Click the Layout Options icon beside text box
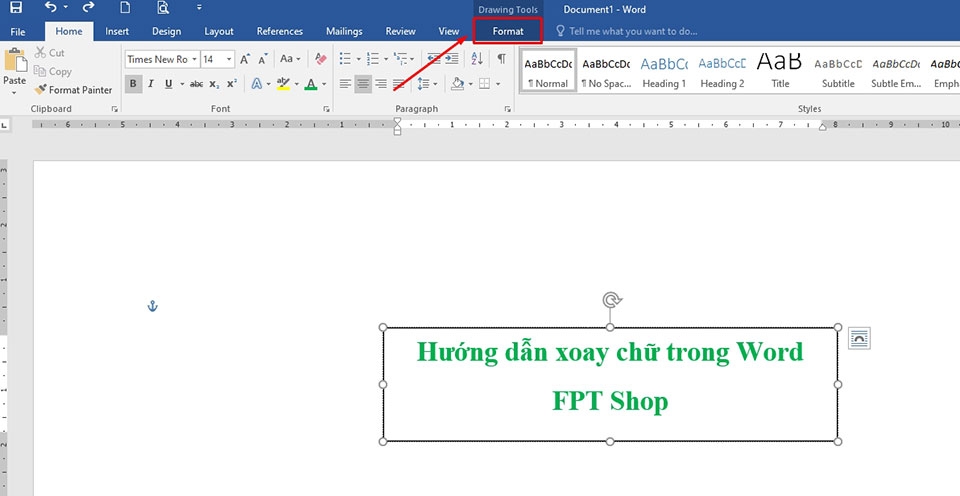 tap(859, 339)
